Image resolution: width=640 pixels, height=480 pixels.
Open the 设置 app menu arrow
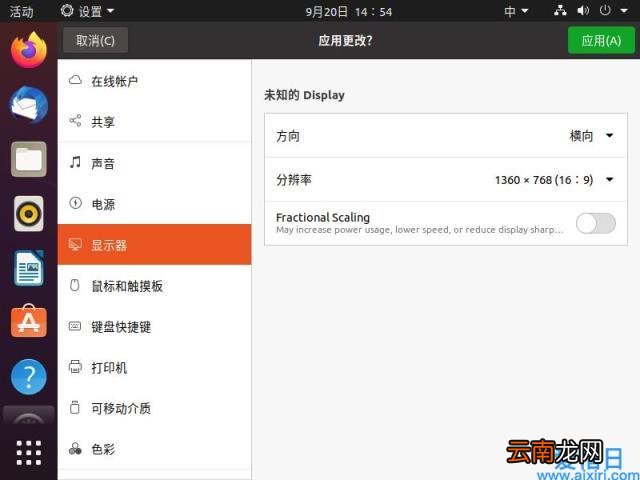110,11
